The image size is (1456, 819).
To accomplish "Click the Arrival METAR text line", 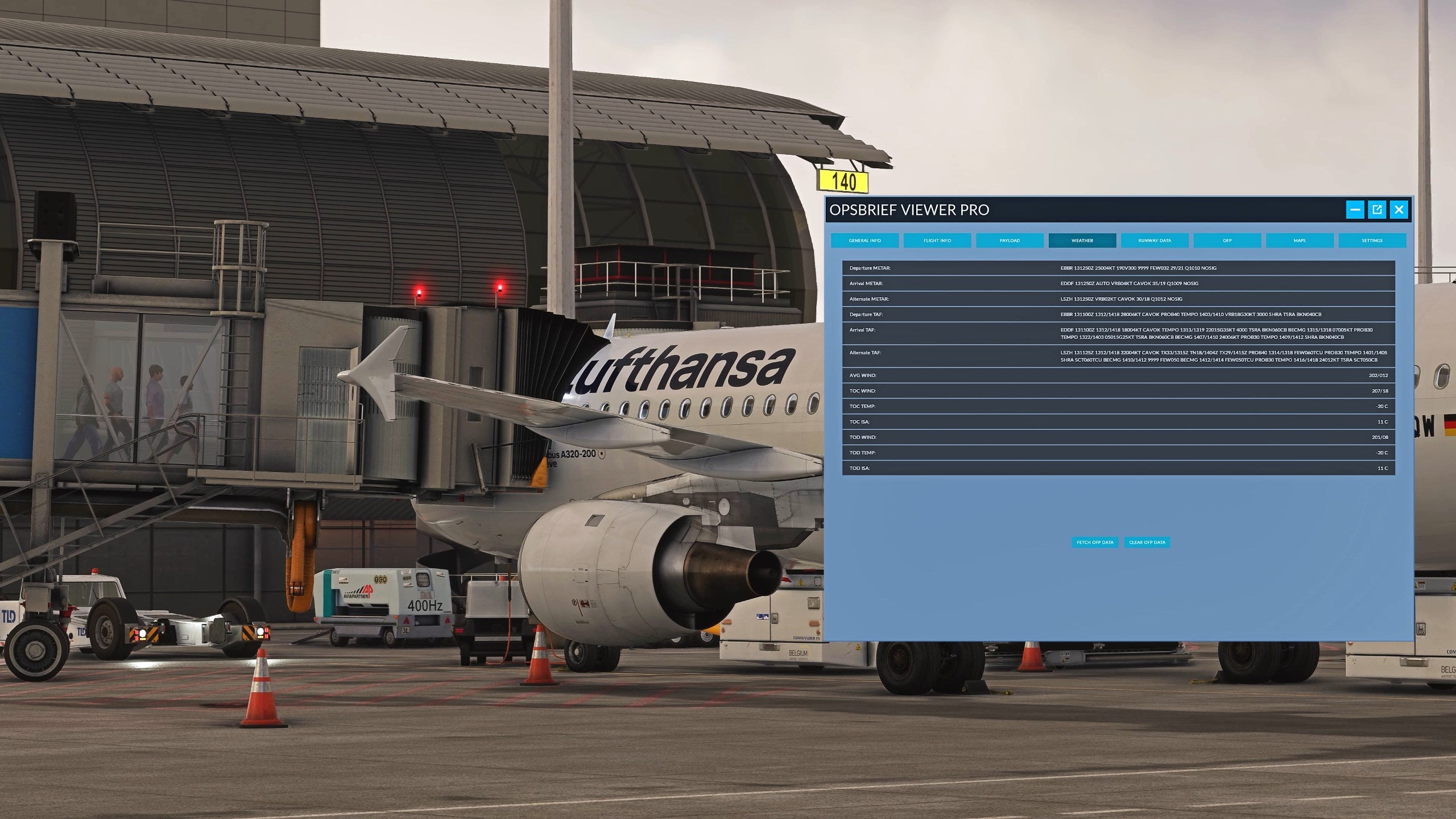I will [x=1129, y=283].
